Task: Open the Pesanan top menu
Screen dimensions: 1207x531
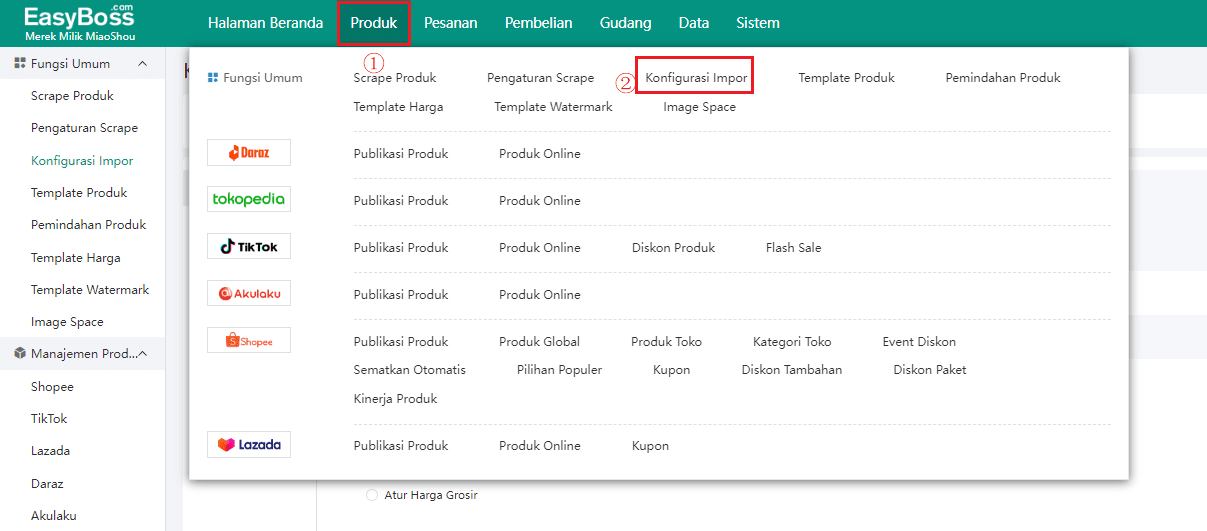Action: coord(450,23)
